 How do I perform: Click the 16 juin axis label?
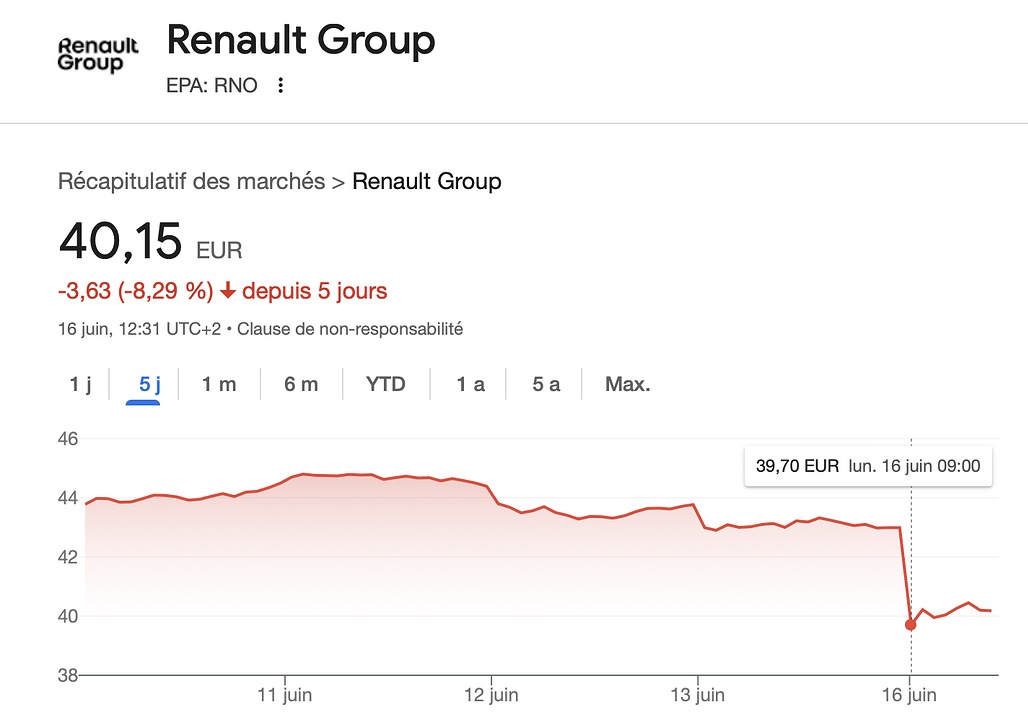pos(909,695)
